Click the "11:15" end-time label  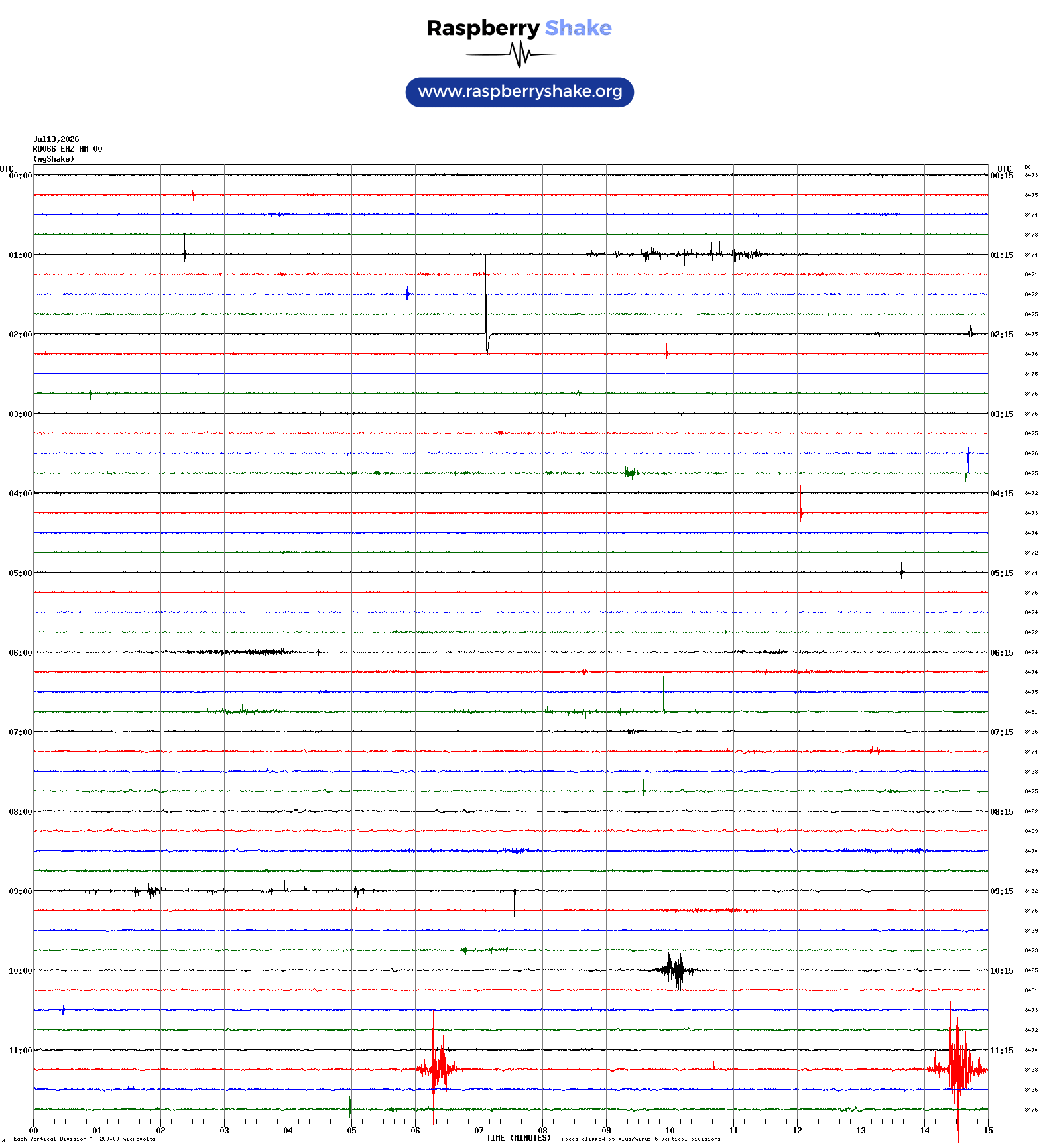coord(1002,1051)
